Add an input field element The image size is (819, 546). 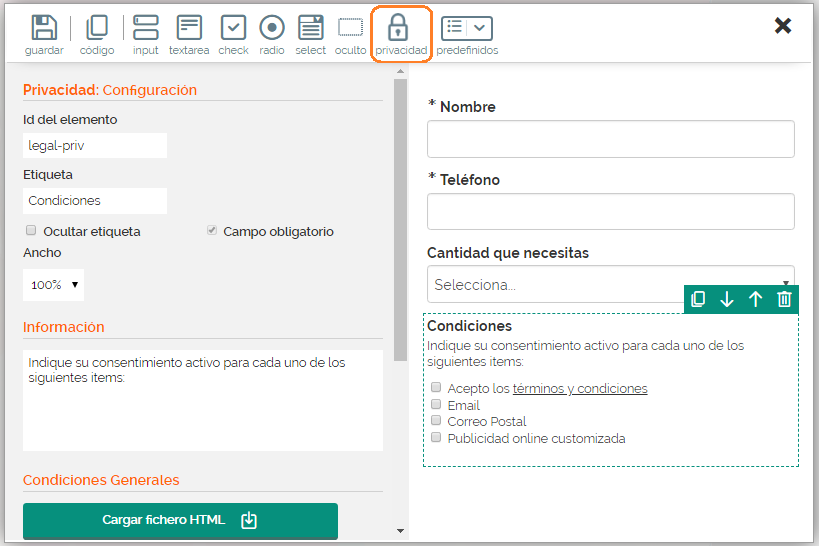coord(146,28)
